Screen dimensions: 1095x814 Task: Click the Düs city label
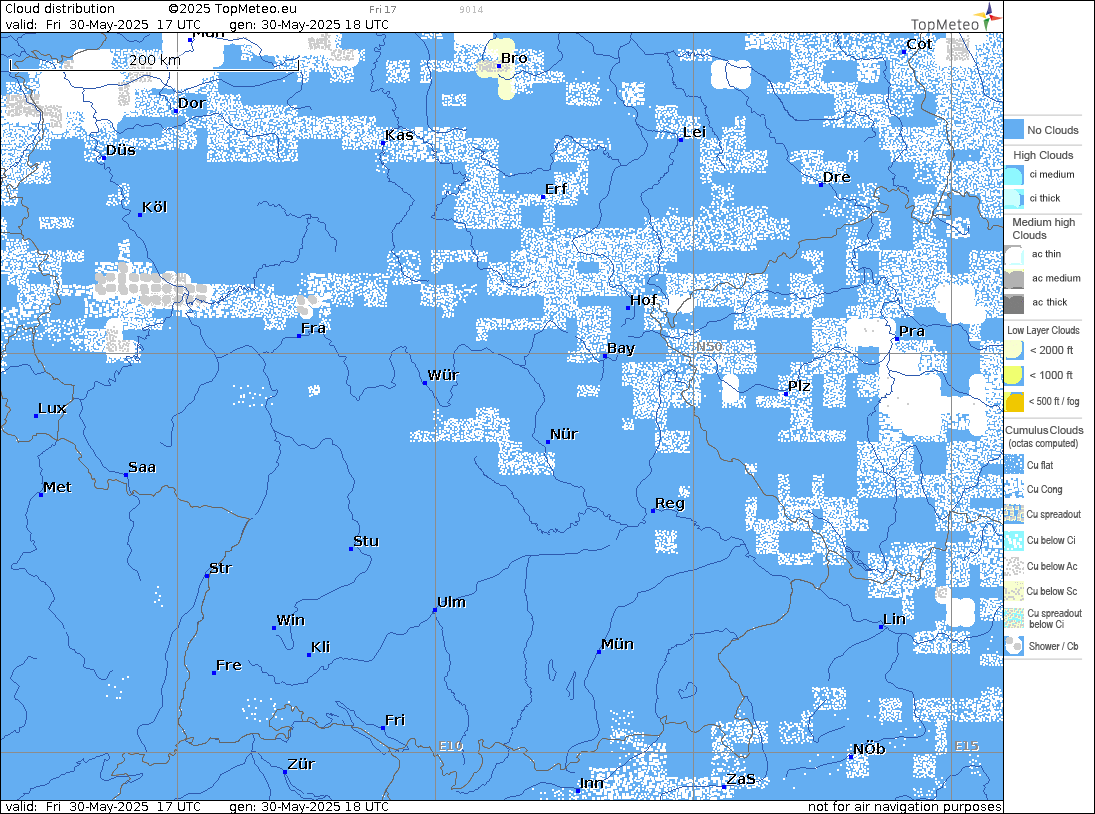click(x=121, y=150)
